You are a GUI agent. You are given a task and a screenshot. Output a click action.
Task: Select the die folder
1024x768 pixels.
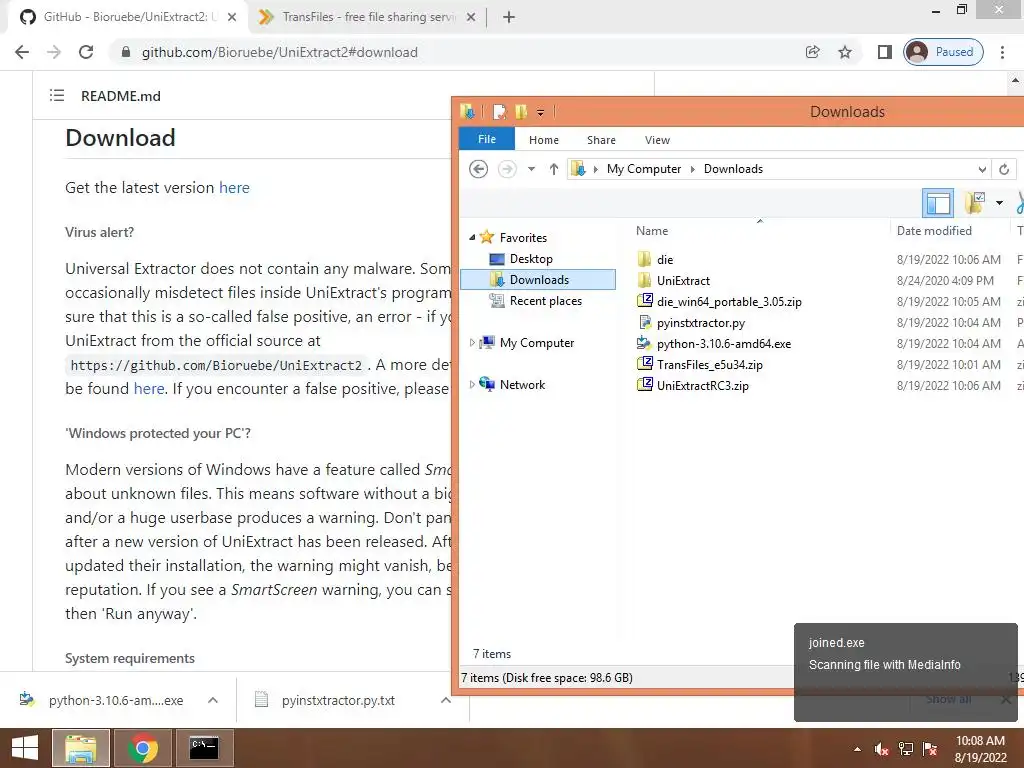coord(665,260)
